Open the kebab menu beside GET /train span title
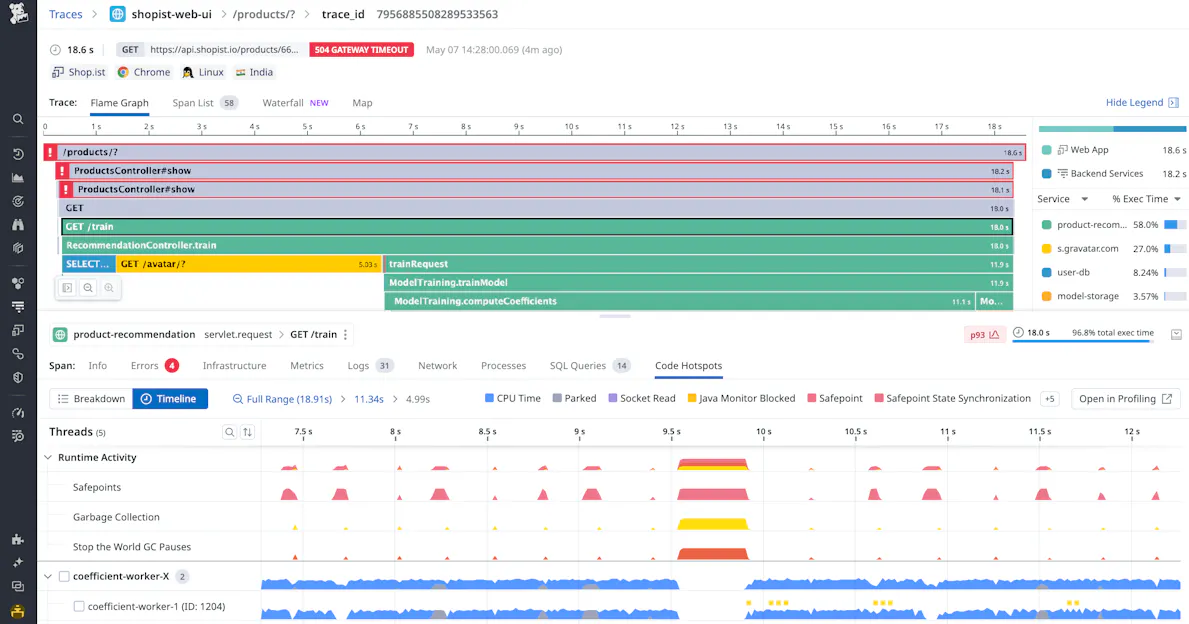Image resolution: width=1189 pixels, height=624 pixels. (x=345, y=334)
